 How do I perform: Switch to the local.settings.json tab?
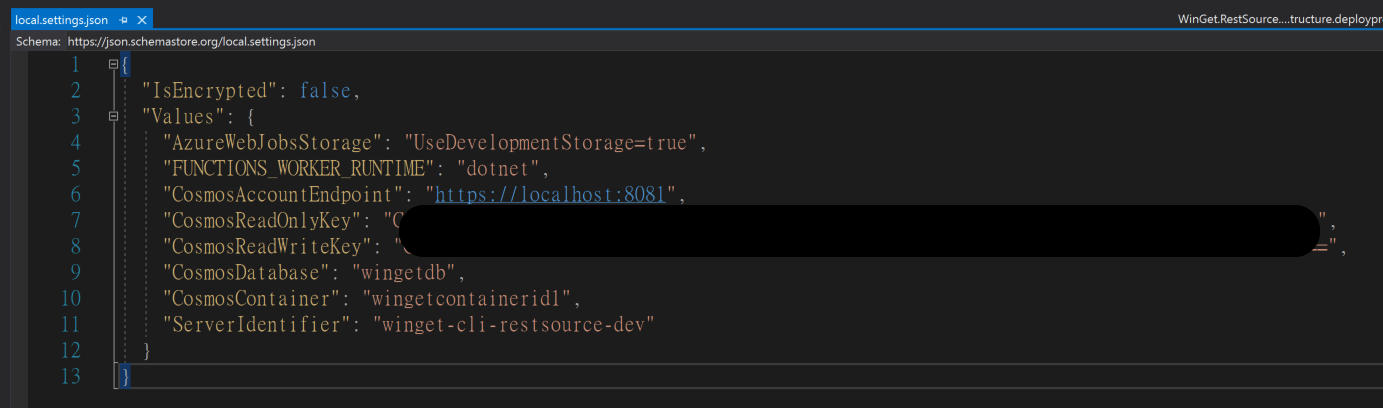pos(62,20)
